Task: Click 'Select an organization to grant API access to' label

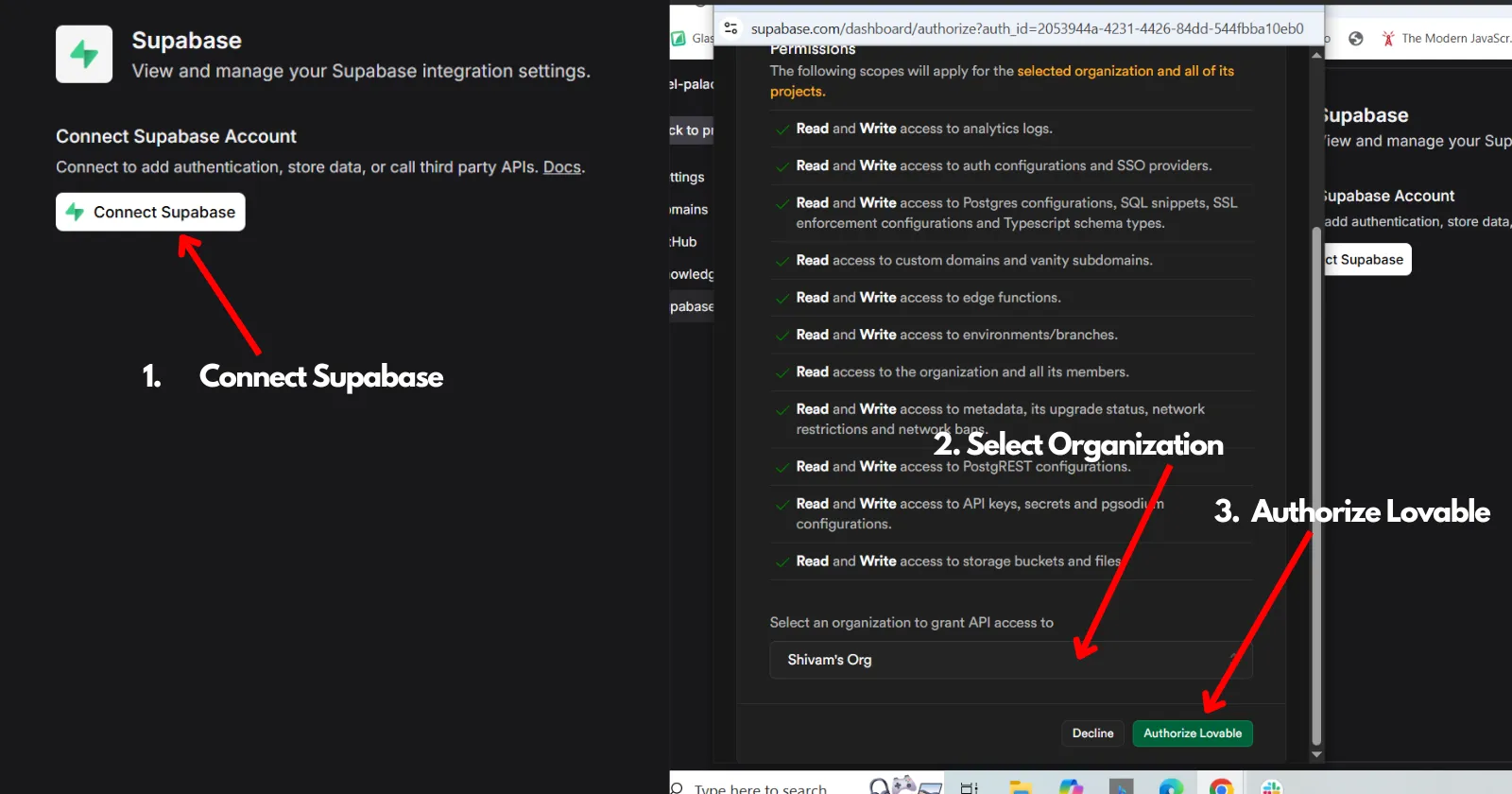Action: [911, 623]
